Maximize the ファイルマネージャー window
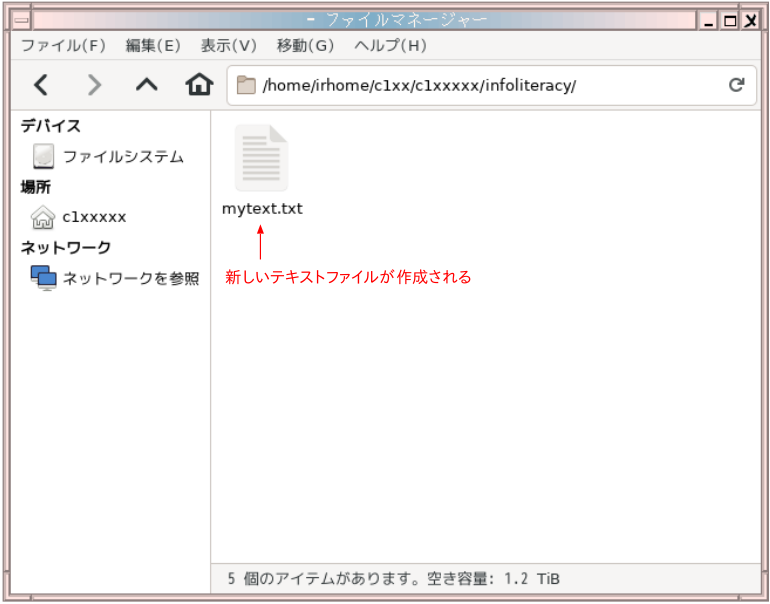Screen dimensions: 770x604 [x=729, y=20]
